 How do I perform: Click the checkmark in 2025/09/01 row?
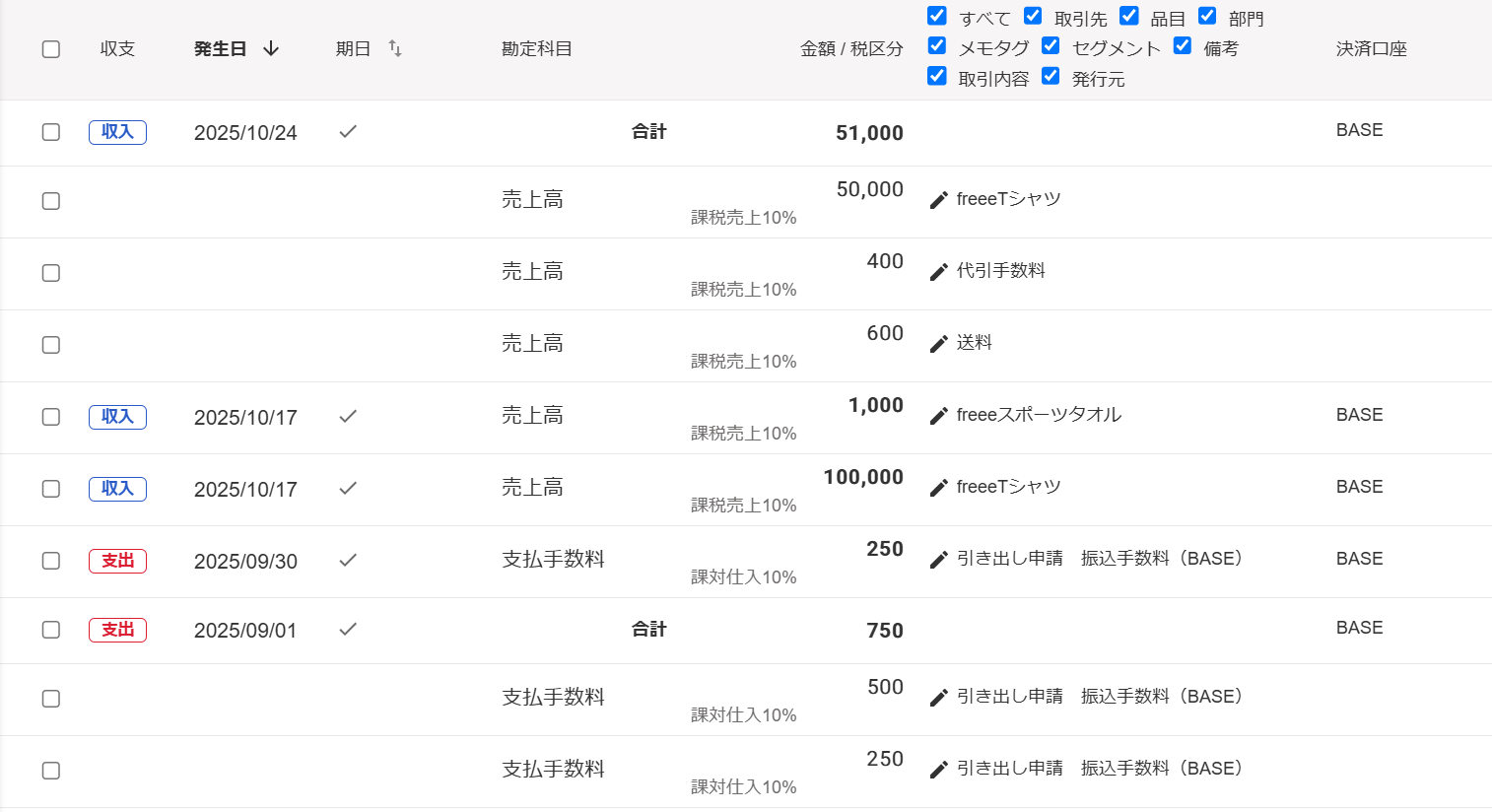348,629
